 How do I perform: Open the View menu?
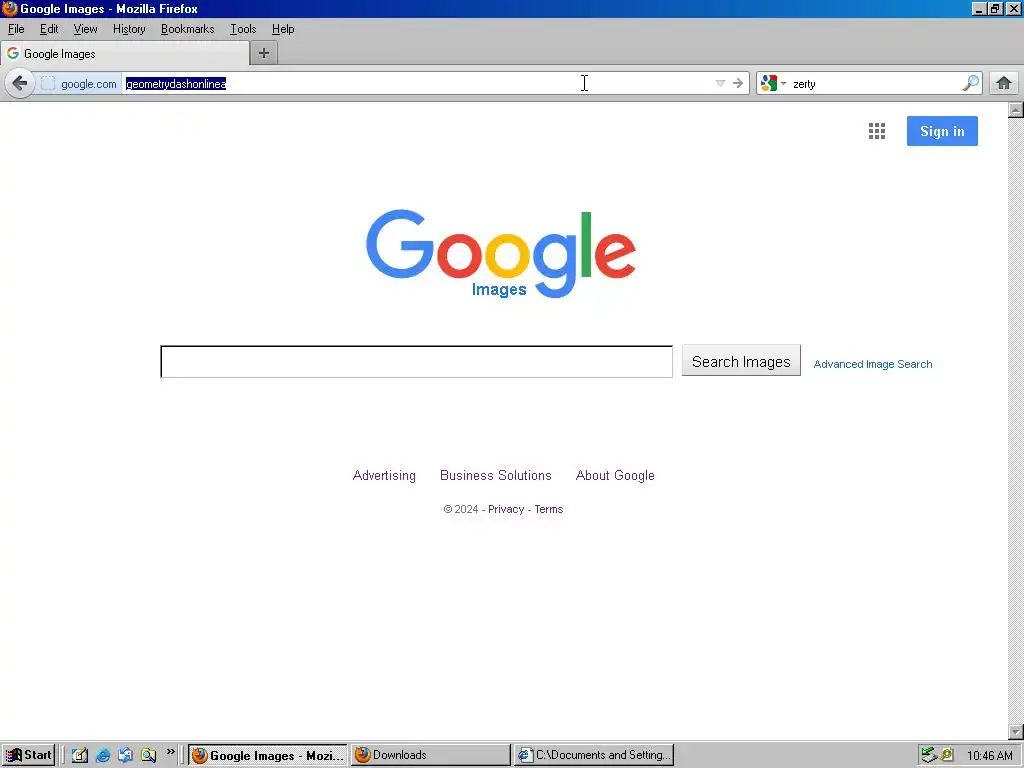[x=86, y=29]
